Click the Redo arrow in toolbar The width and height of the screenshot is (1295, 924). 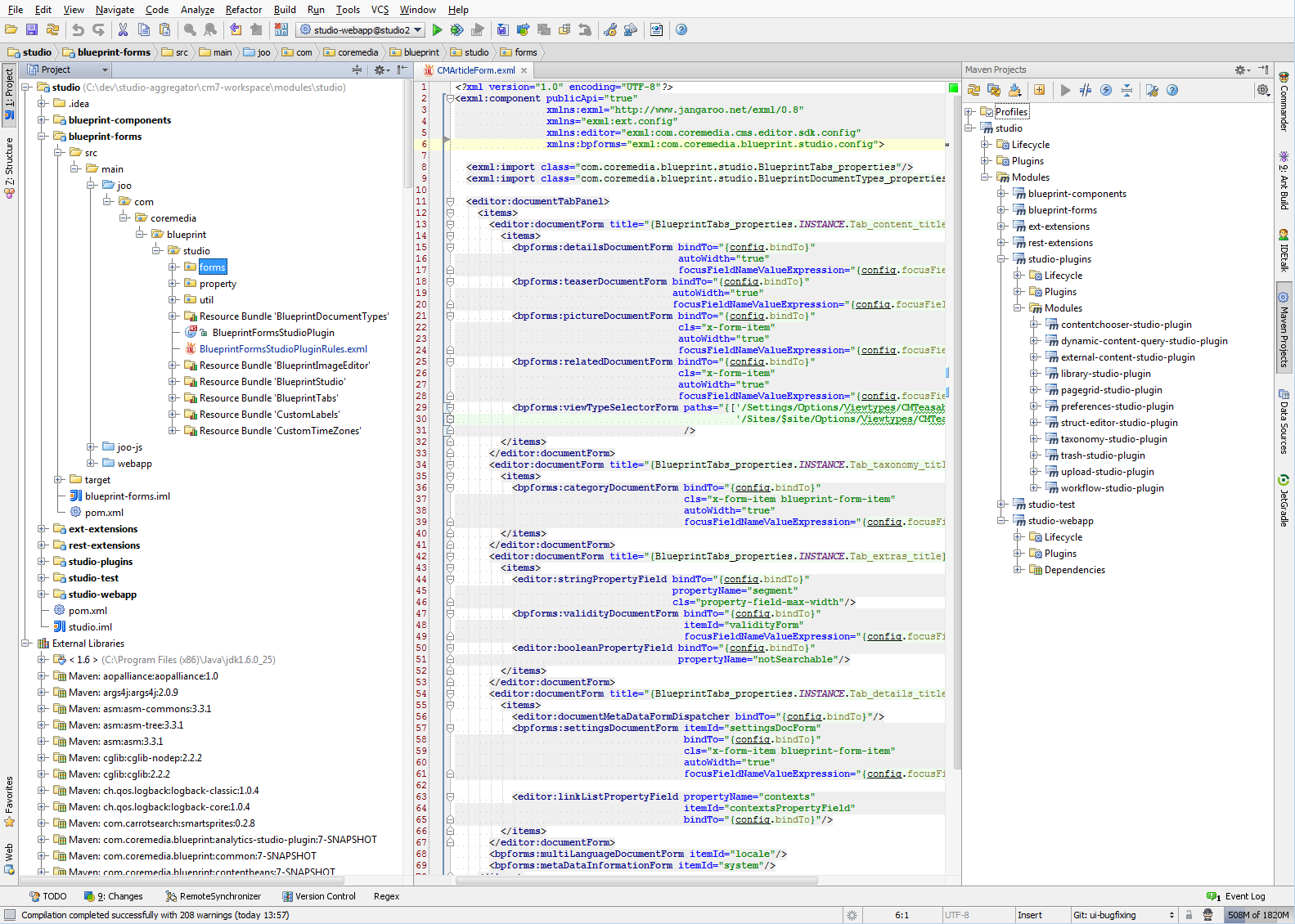tap(98, 30)
